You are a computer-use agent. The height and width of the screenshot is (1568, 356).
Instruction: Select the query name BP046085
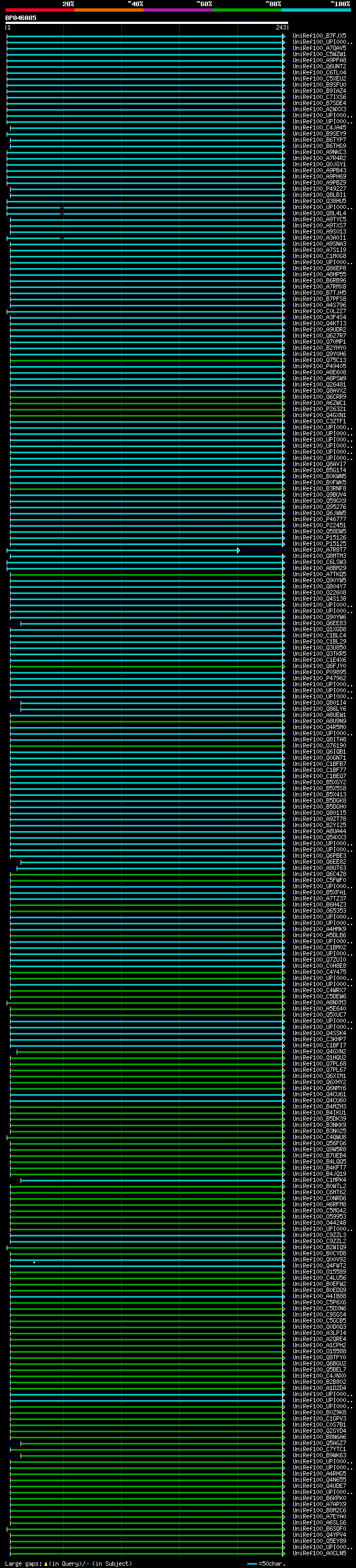click(21, 18)
